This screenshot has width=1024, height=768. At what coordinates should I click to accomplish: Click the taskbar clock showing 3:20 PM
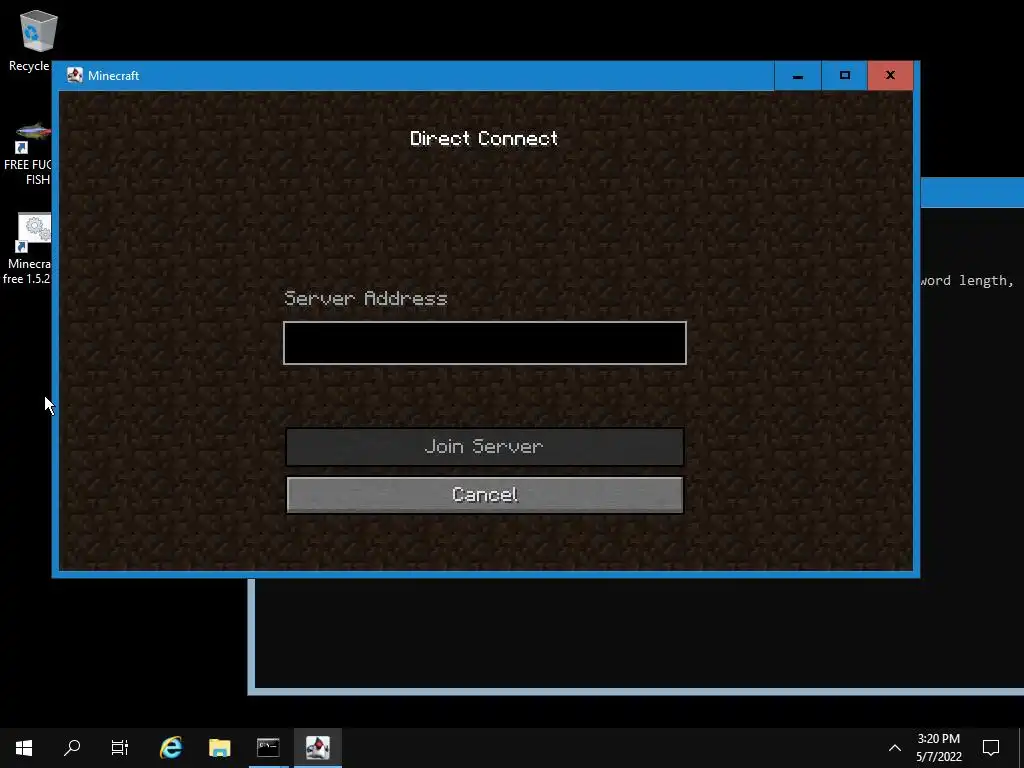click(x=938, y=747)
